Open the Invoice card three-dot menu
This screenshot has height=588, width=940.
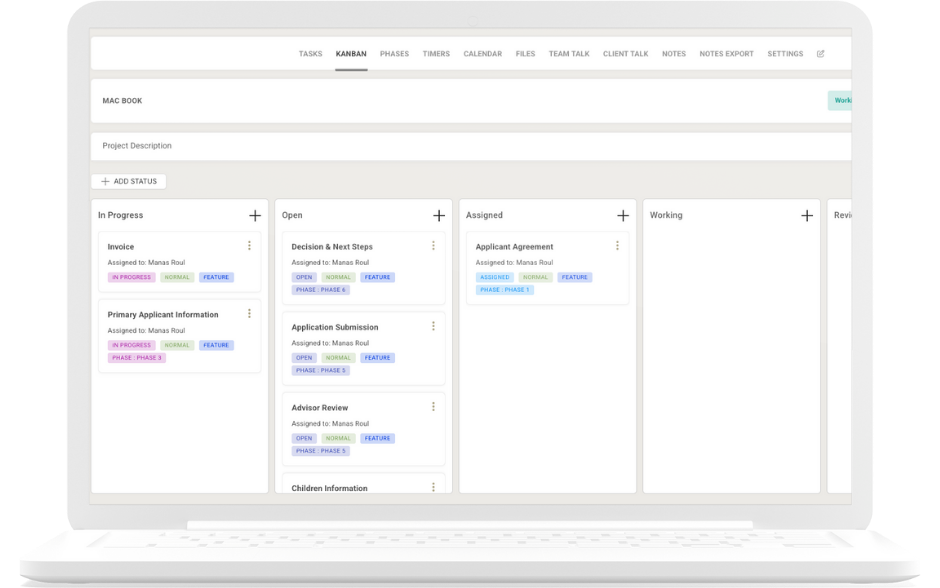point(249,246)
